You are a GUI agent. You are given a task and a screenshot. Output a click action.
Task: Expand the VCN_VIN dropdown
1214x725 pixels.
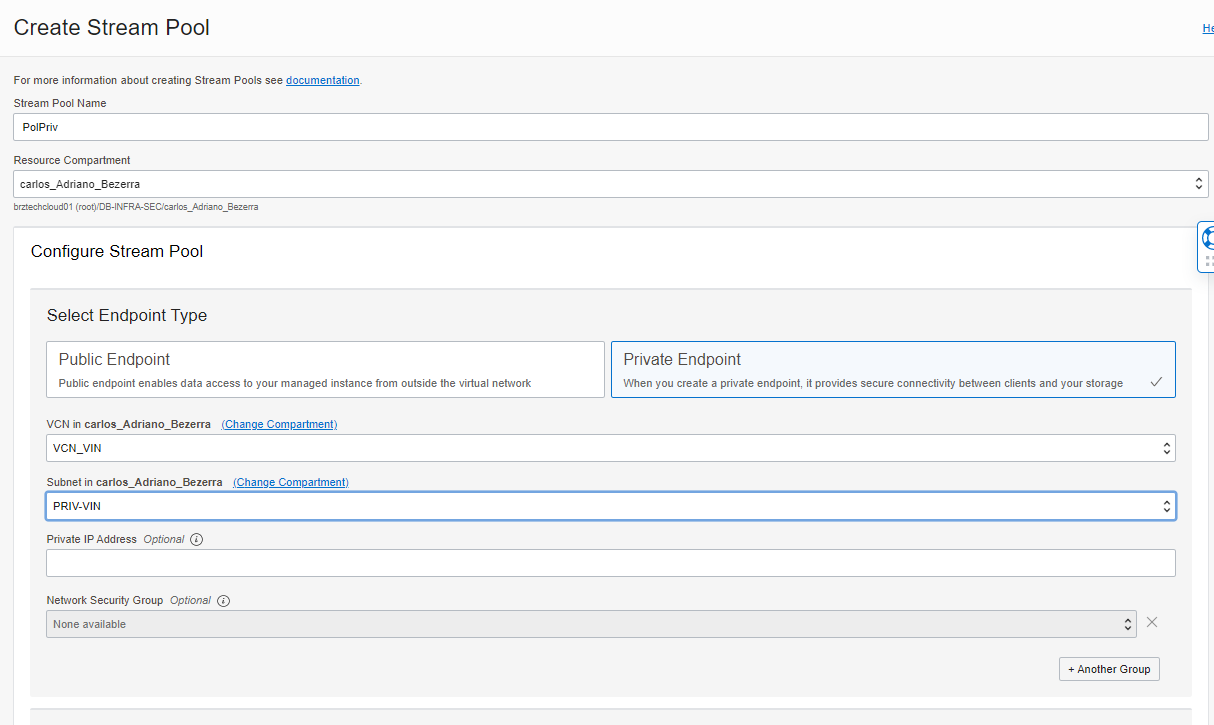pyautogui.click(x=610, y=448)
